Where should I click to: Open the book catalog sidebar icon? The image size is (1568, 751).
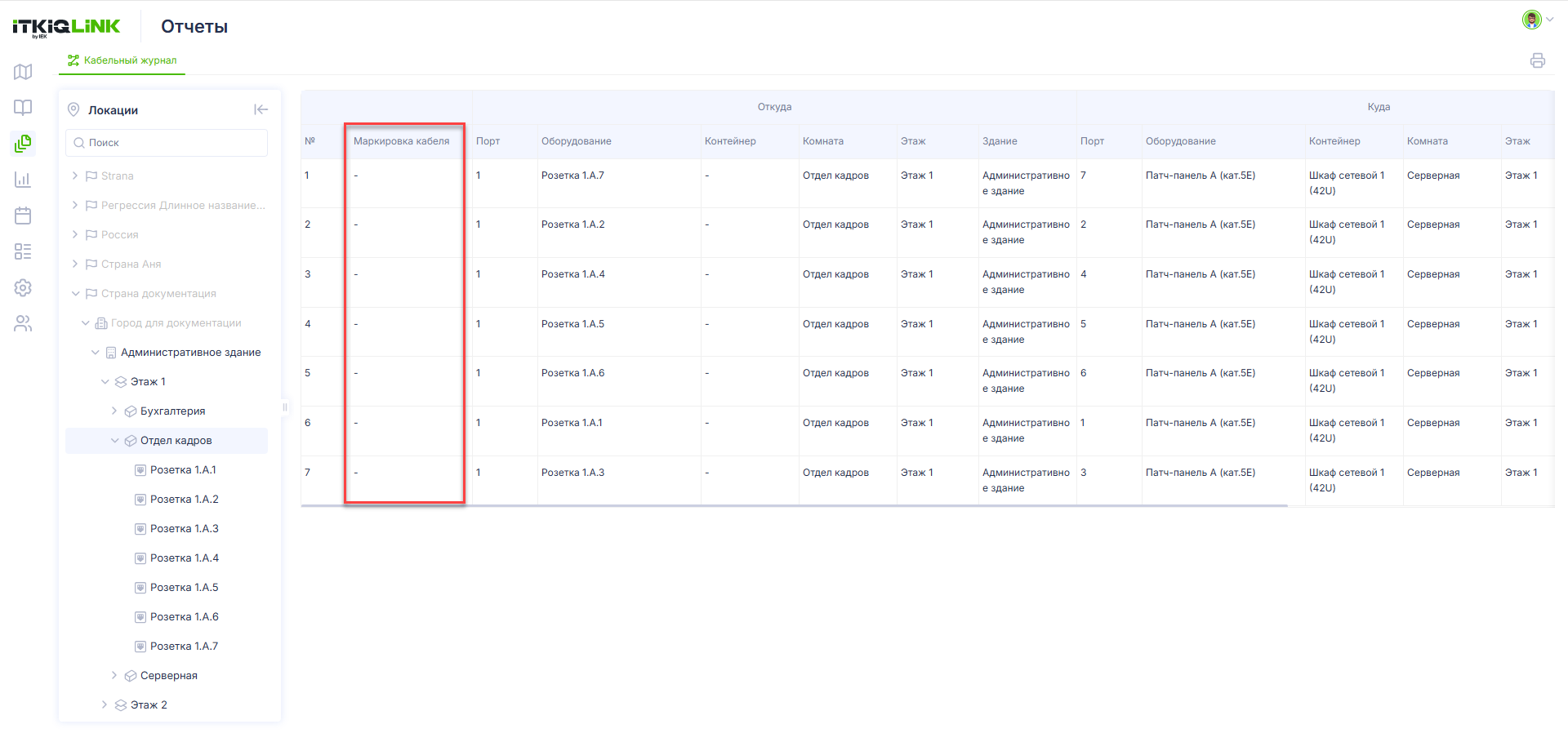pyautogui.click(x=23, y=108)
